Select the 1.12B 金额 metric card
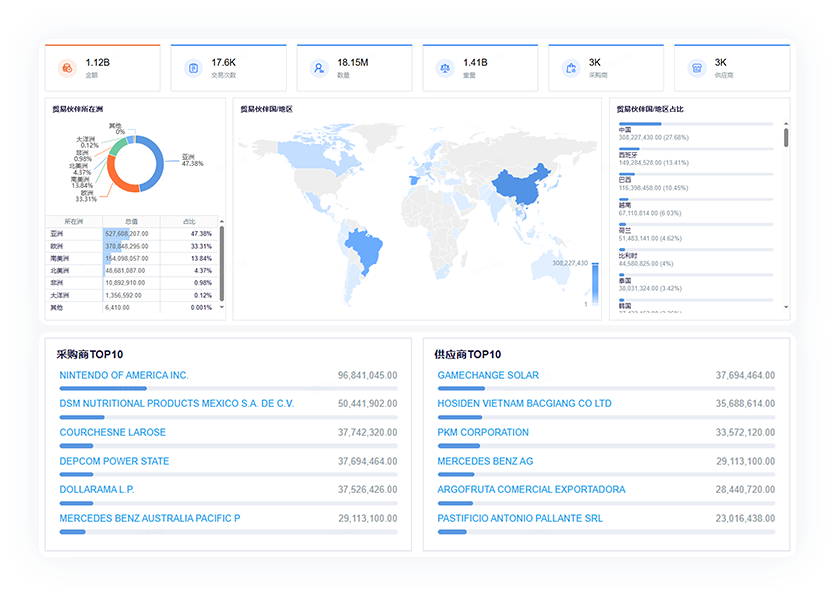Viewport: 836px width, 597px height. (x=103, y=68)
